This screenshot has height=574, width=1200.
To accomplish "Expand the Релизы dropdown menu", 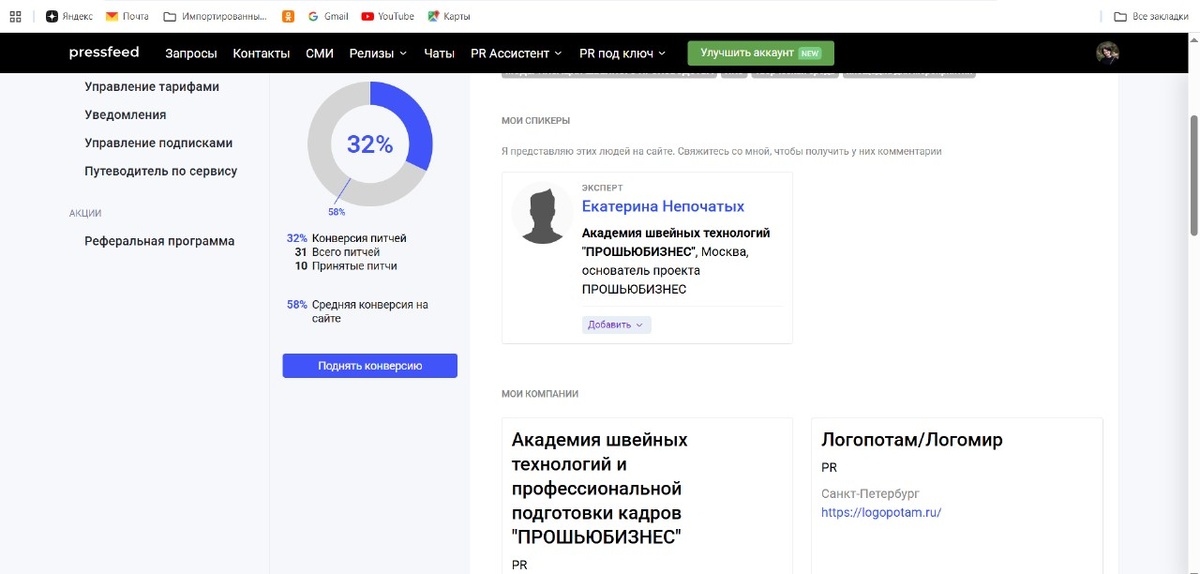I will tap(378, 53).
